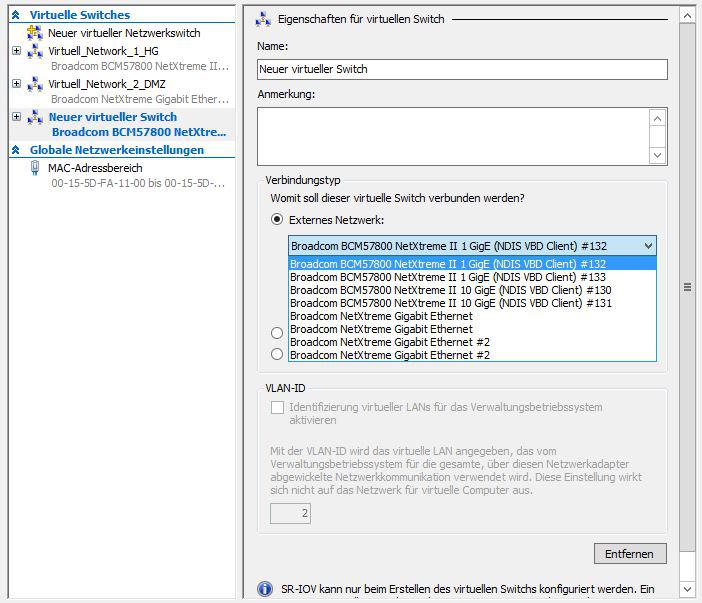Click the bold Broadcom BCM57800 NetXtre subtext under Neuer virtueller Switch
The height and width of the screenshot is (603, 702).
(139, 132)
